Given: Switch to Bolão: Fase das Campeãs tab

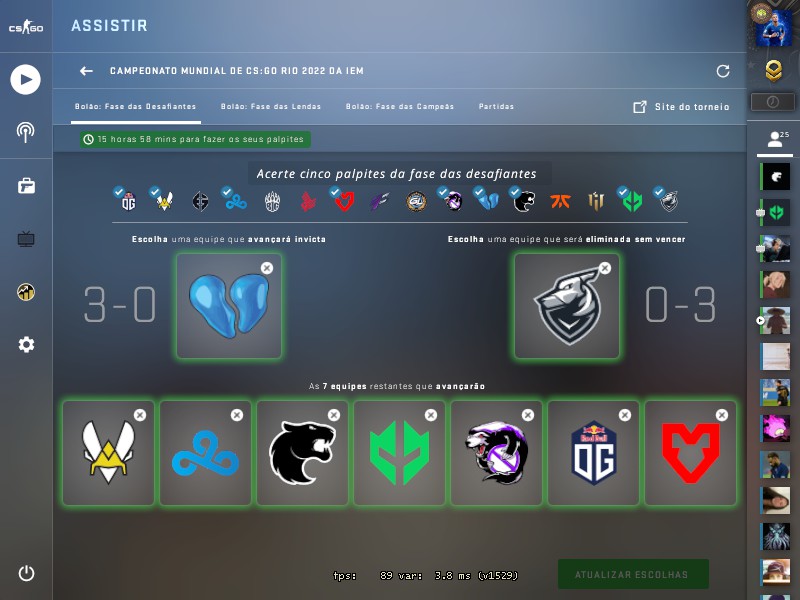Looking at the screenshot, I should click(400, 107).
